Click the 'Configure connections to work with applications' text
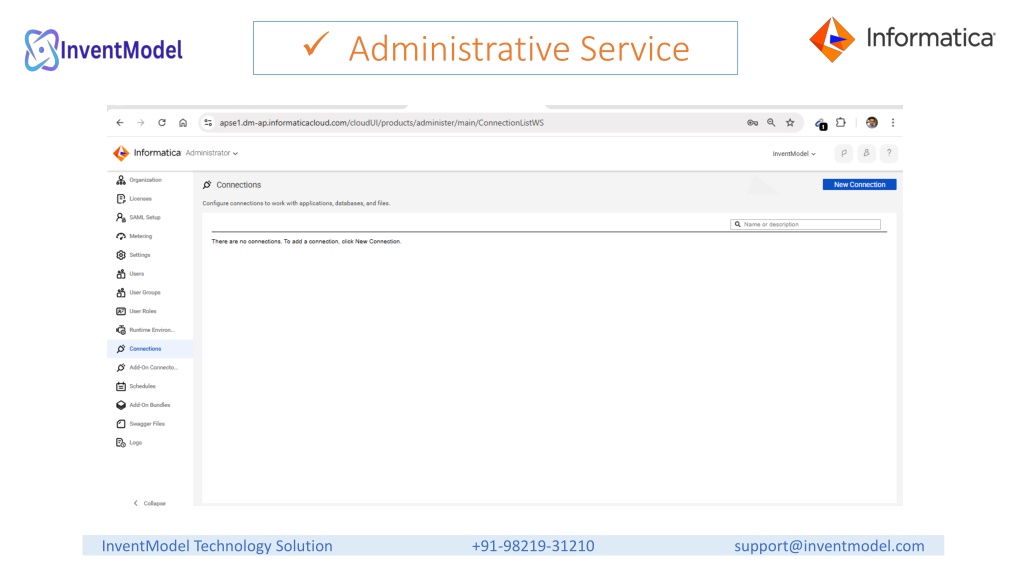 pos(296,204)
